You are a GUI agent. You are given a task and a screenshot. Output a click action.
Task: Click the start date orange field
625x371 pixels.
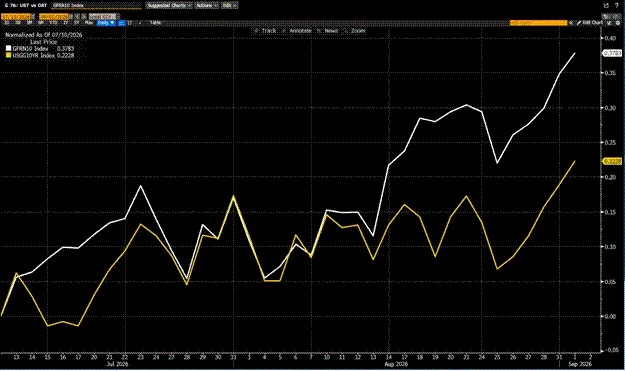pos(16,16)
